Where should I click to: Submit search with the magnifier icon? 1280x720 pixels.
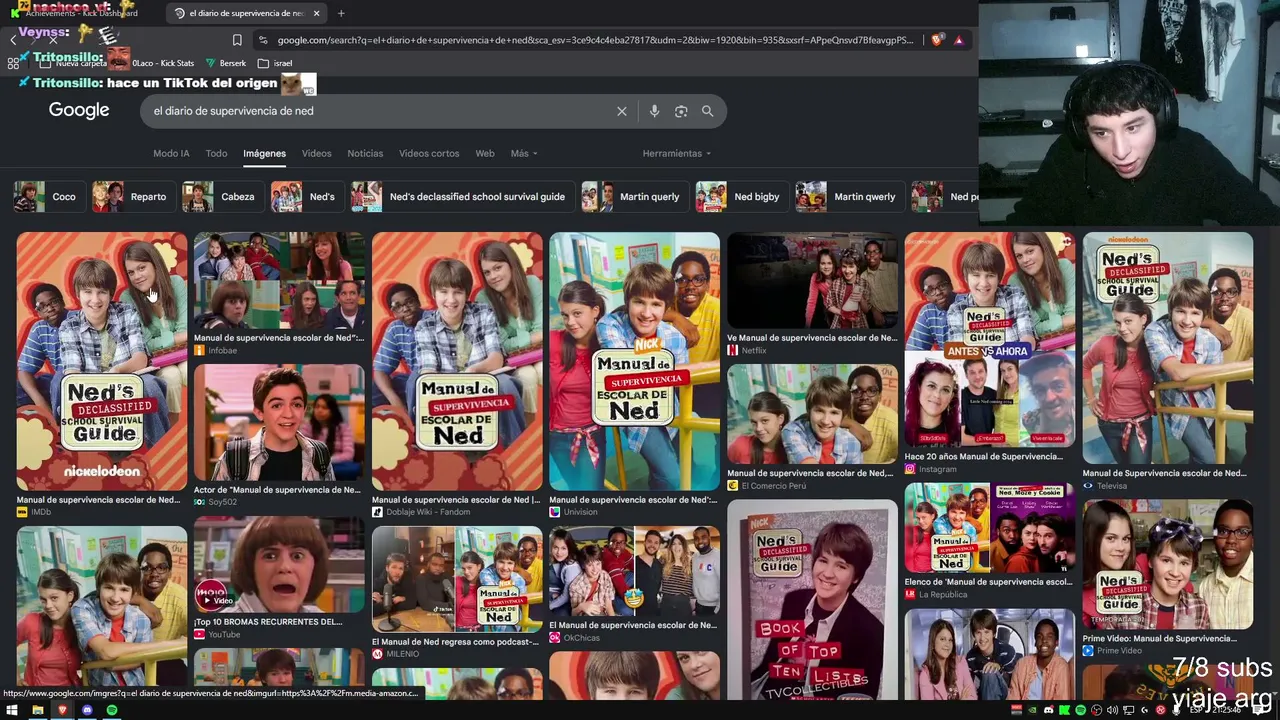coord(708,111)
